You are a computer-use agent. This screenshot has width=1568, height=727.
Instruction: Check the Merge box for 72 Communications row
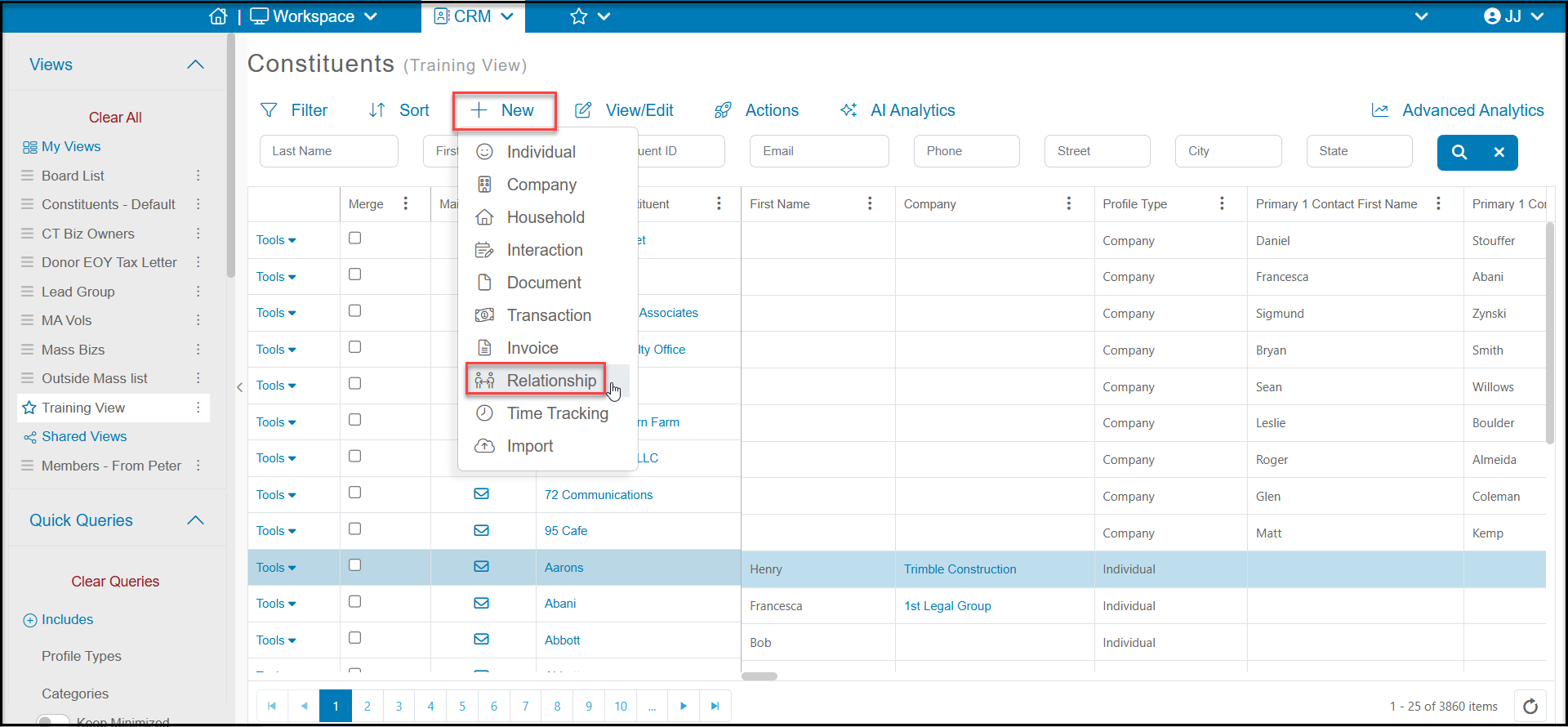point(354,493)
